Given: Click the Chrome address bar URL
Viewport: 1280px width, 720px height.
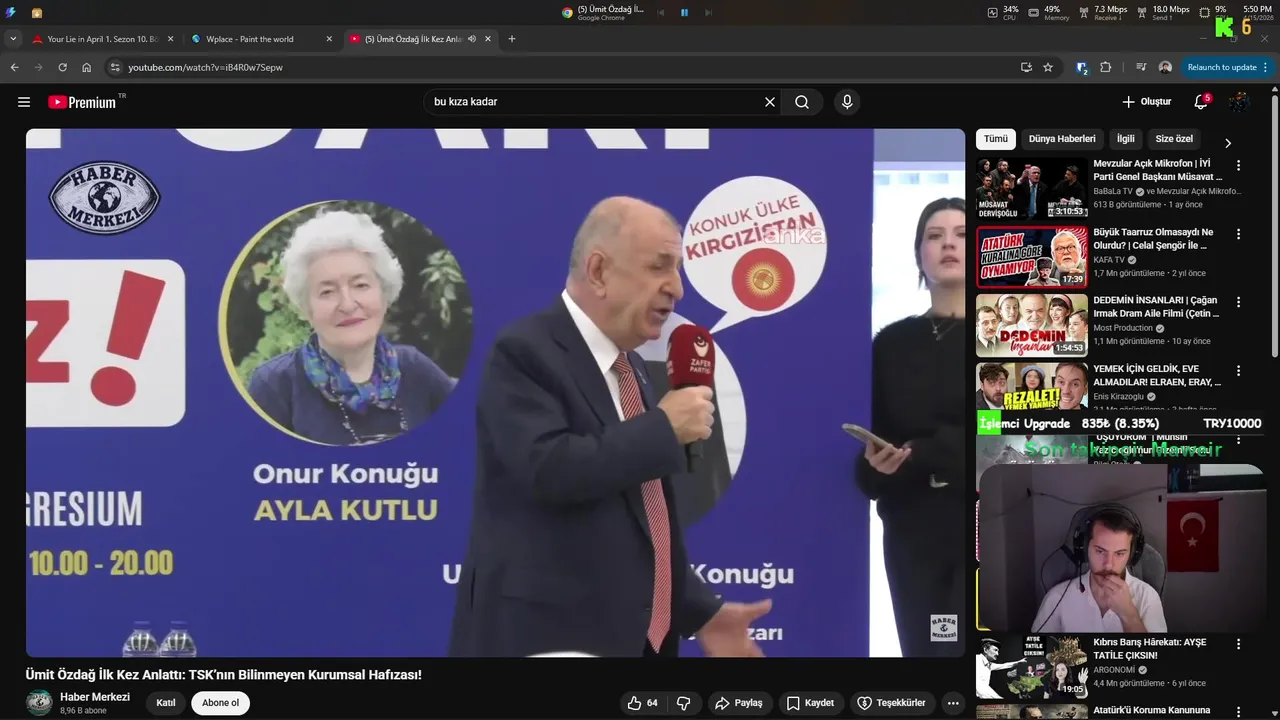Looking at the screenshot, I should pyautogui.click(x=205, y=67).
